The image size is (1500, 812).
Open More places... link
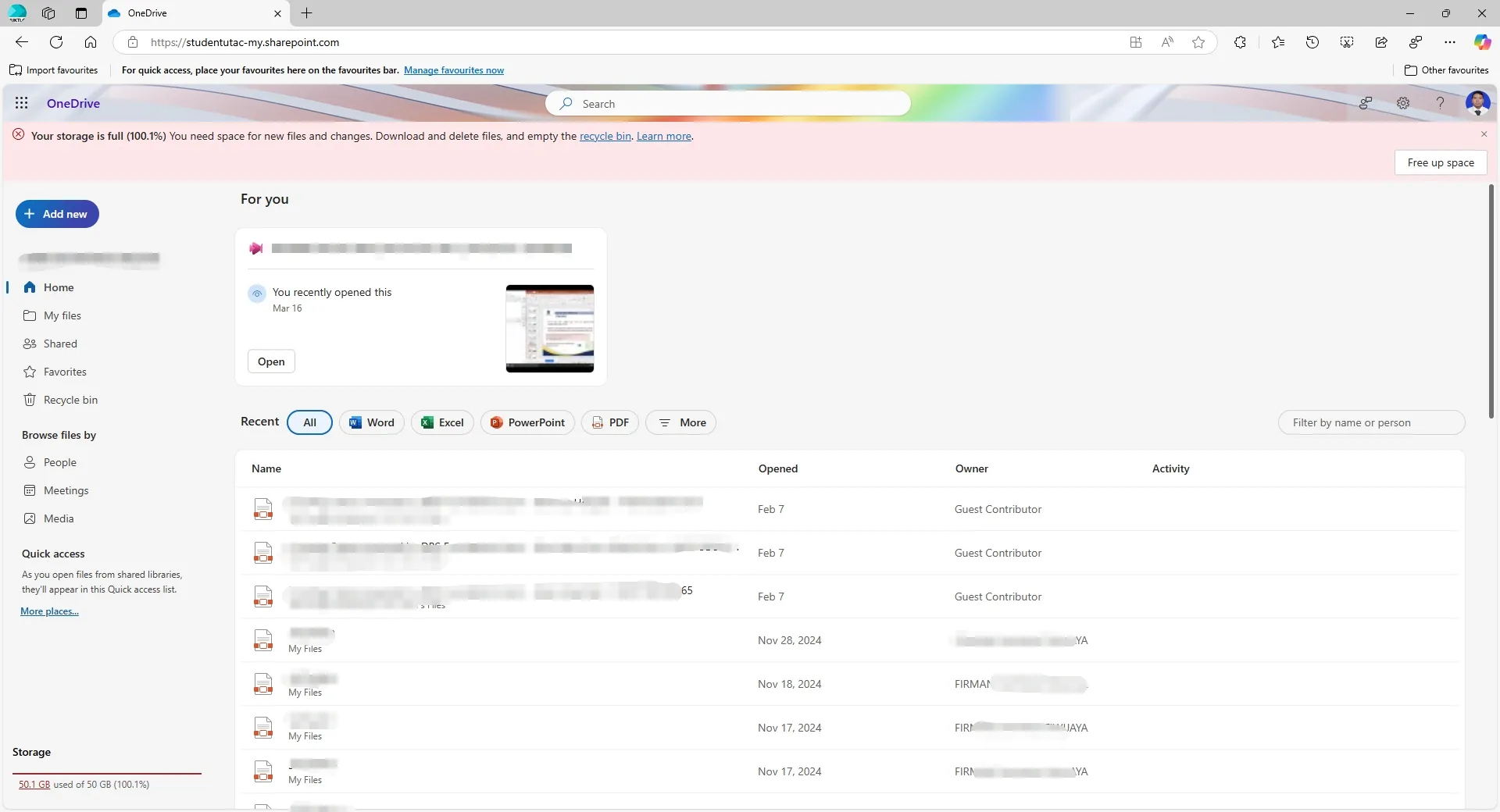pos(49,611)
